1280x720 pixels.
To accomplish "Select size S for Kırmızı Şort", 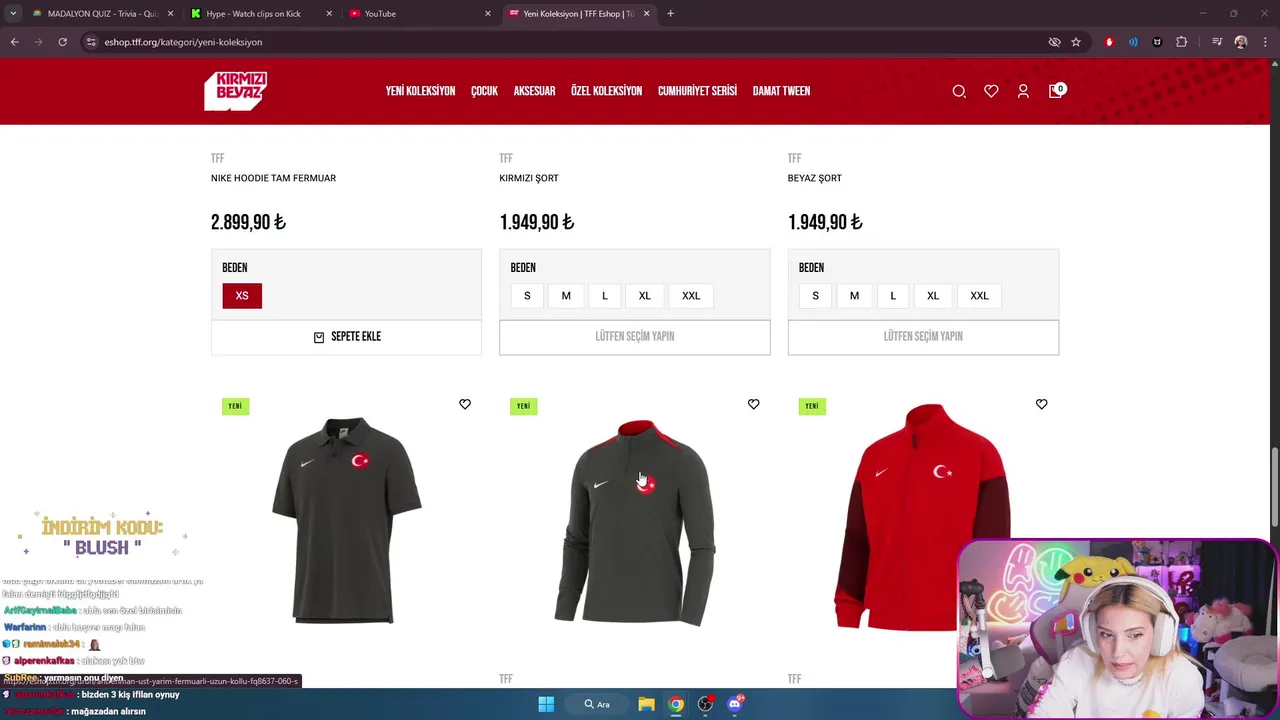I will click(x=527, y=296).
